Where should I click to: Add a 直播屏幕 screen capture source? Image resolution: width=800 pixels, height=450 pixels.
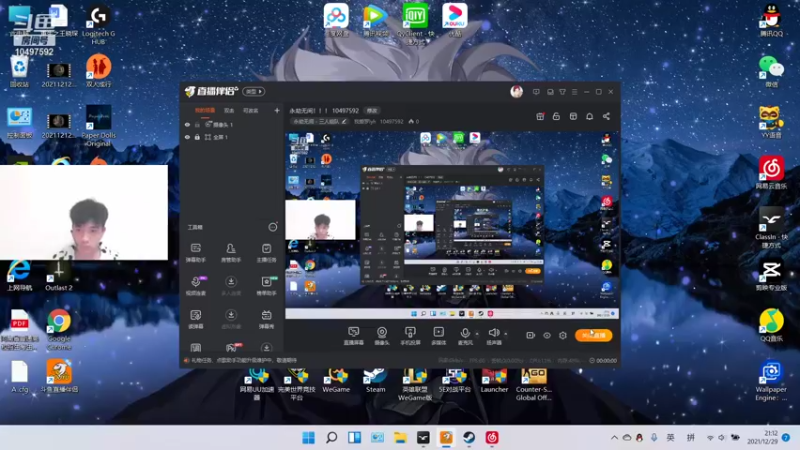tap(353, 336)
